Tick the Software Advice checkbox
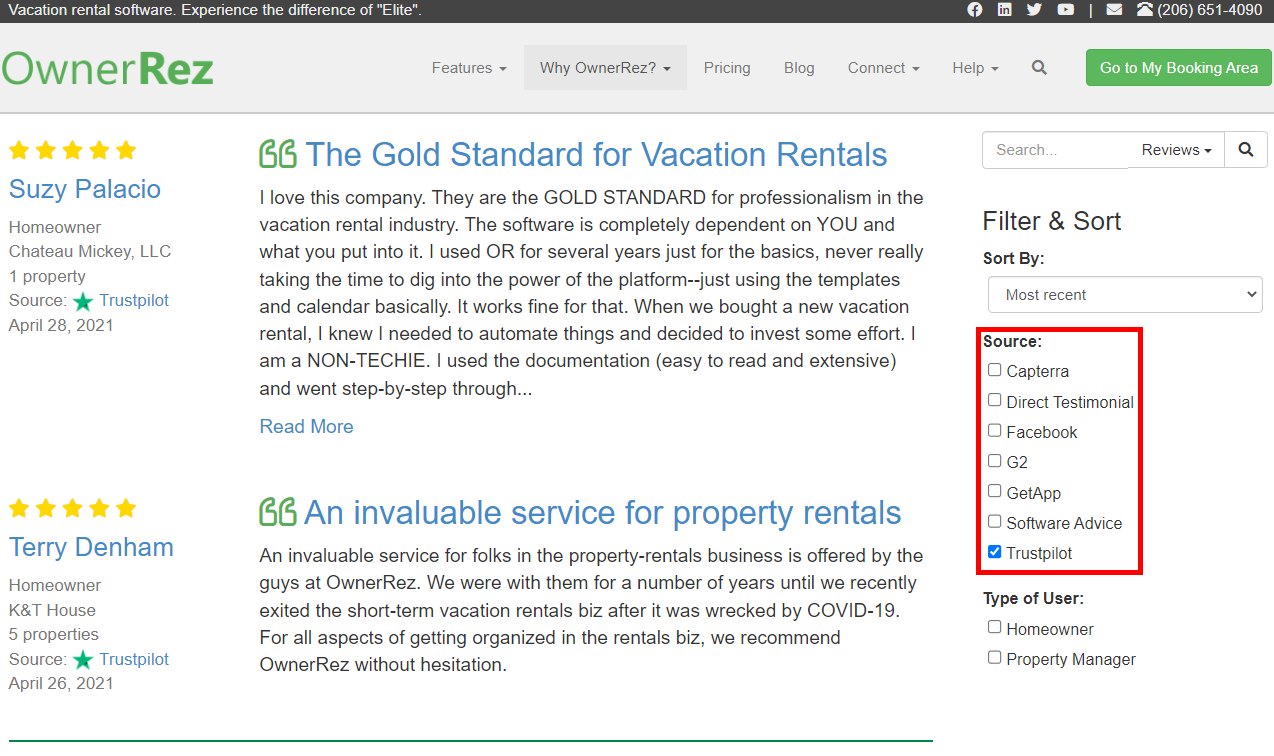The image size is (1274, 756). pos(994,521)
